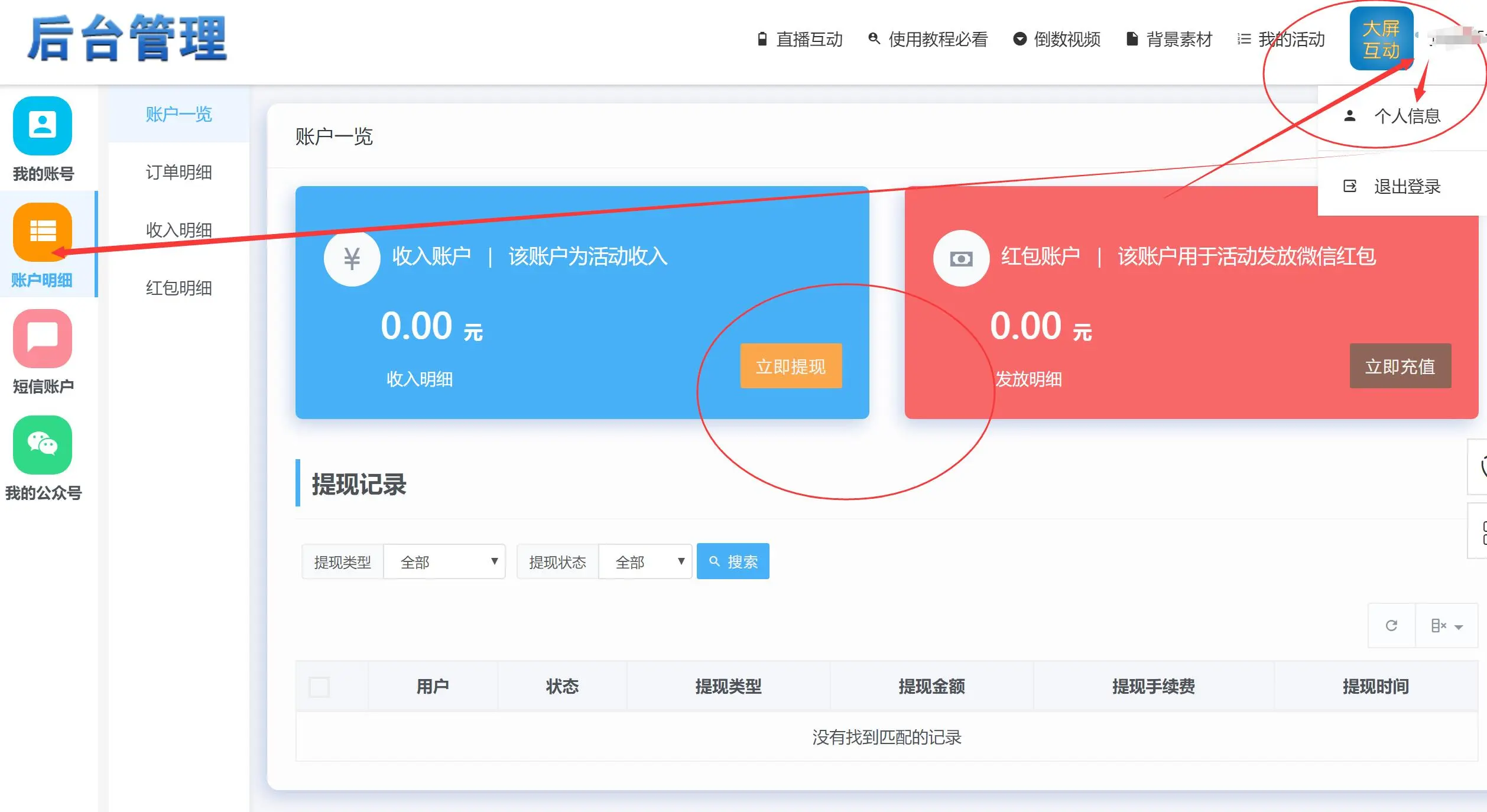This screenshot has width=1487, height=812.
Task: Click the 立即充值 button
Action: pyautogui.click(x=1400, y=366)
